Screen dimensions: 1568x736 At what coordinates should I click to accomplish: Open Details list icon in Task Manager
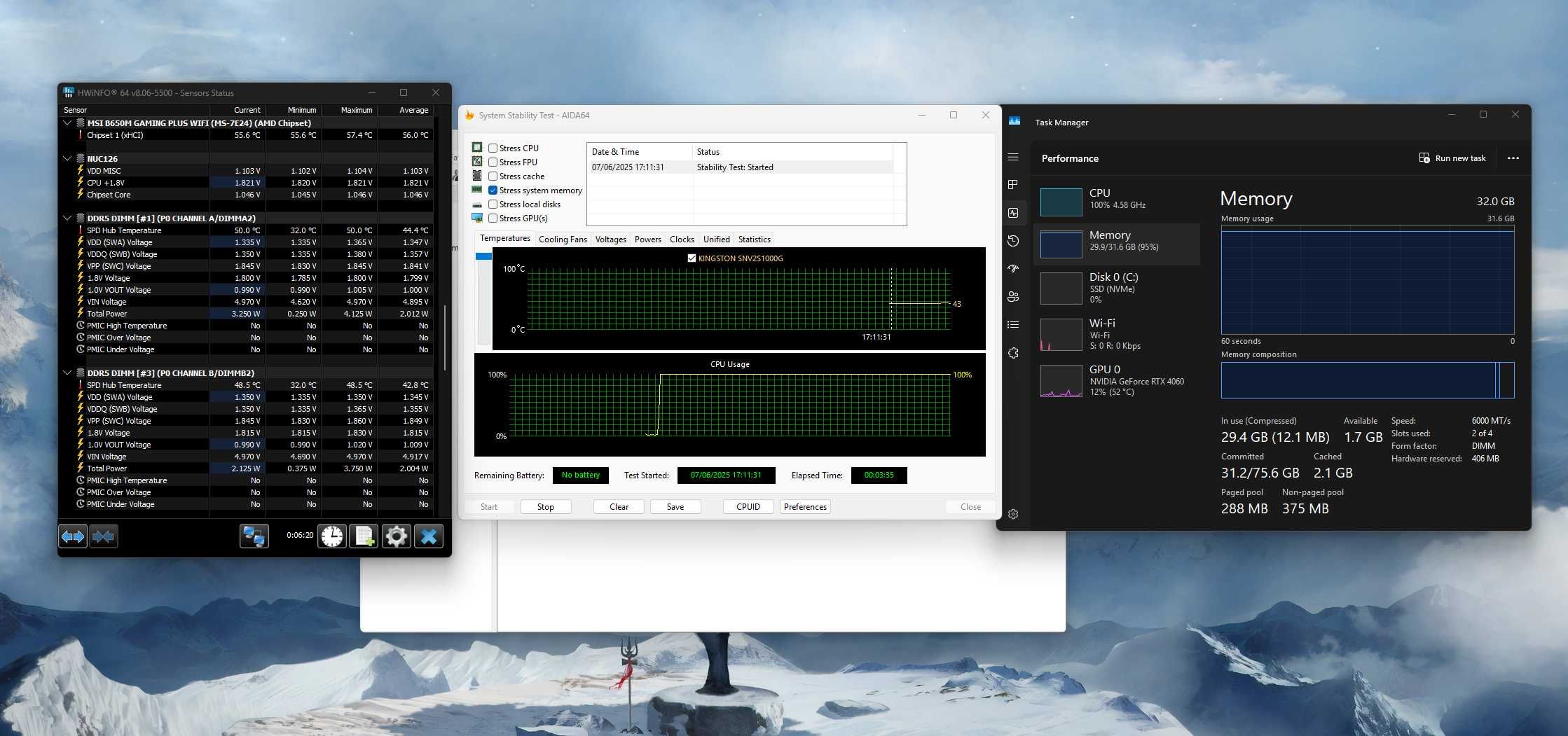pyautogui.click(x=1013, y=325)
